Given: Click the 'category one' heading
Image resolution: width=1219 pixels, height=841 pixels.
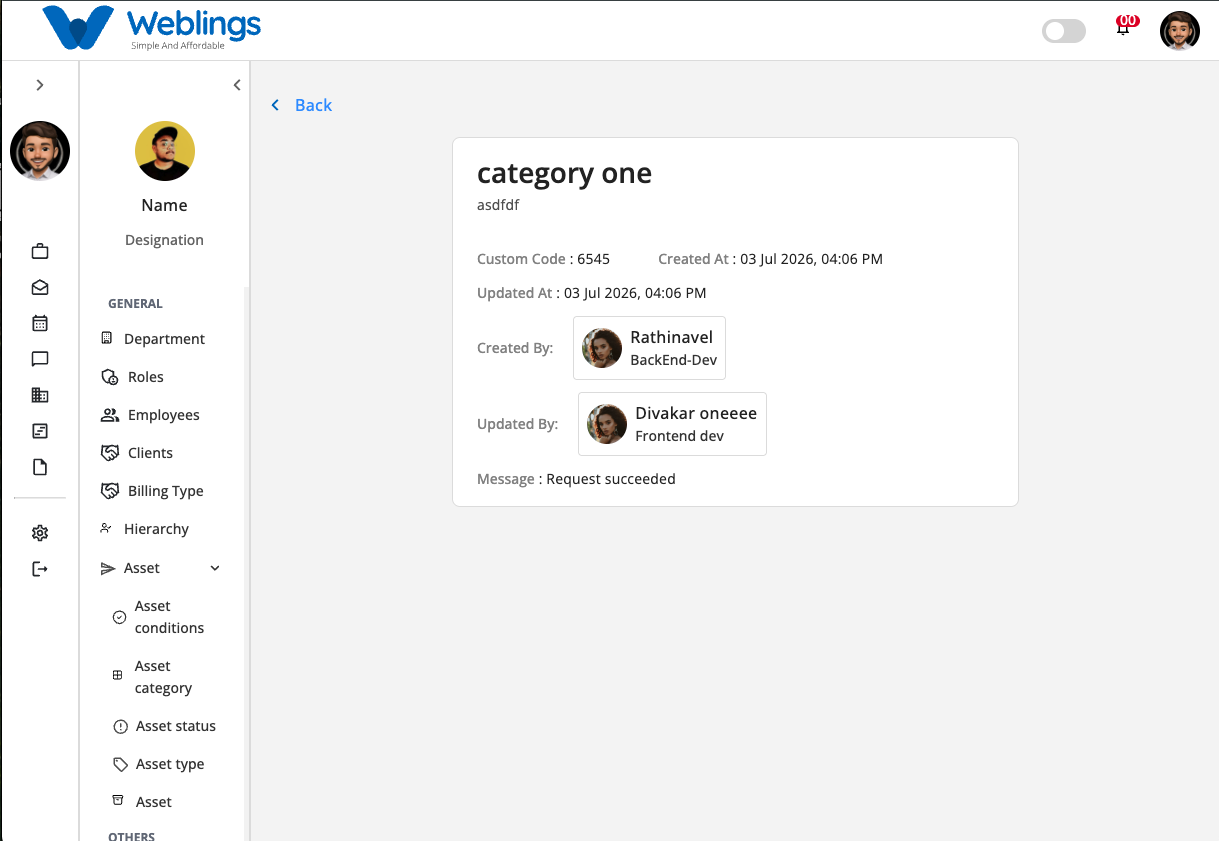Looking at the screenshot, I should tap(564, 173).
